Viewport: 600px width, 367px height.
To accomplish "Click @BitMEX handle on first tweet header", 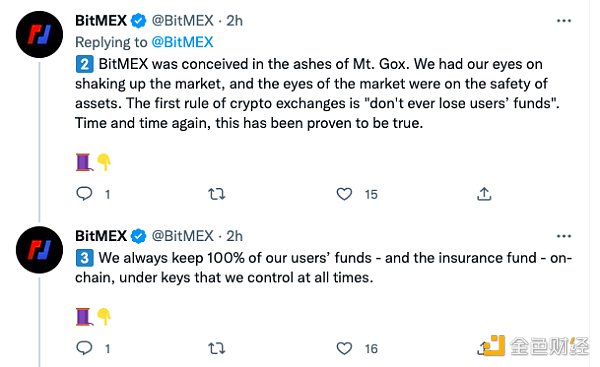I will [183, 21].
